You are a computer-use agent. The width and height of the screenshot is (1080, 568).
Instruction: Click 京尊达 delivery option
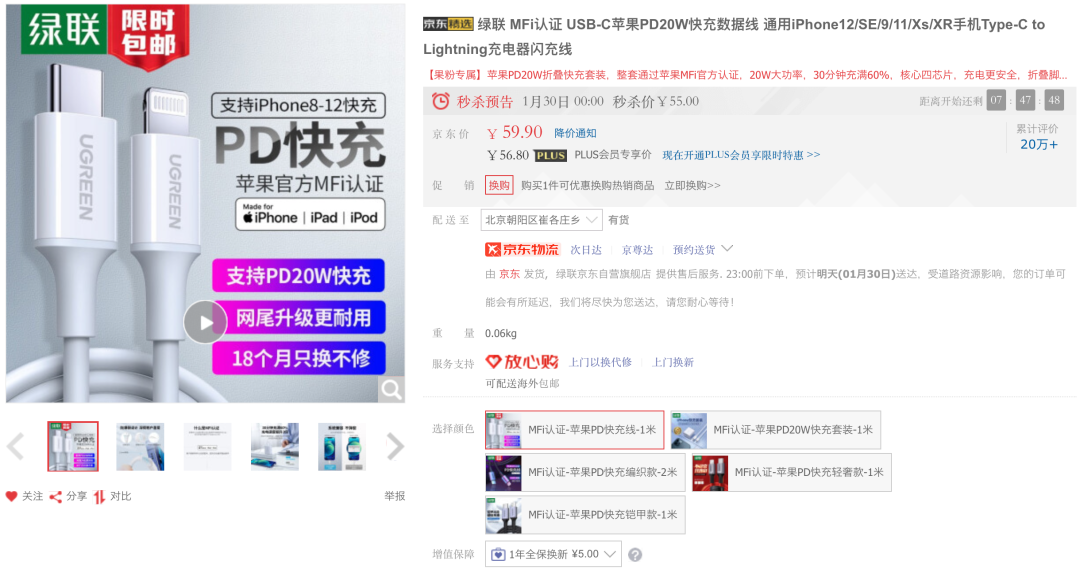click(x=637, y=250)
